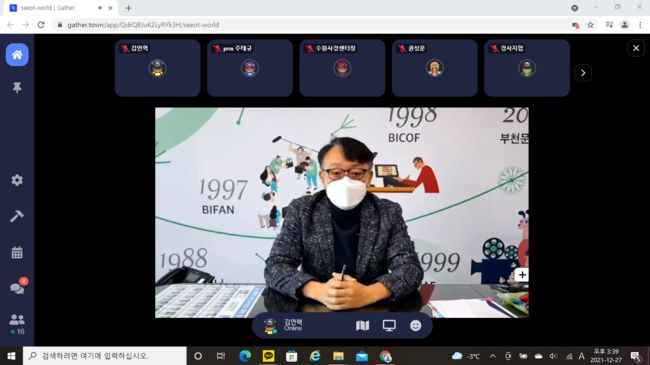
Task: Select the pin icon in left sidebar
Action: (x=17, y=88)
